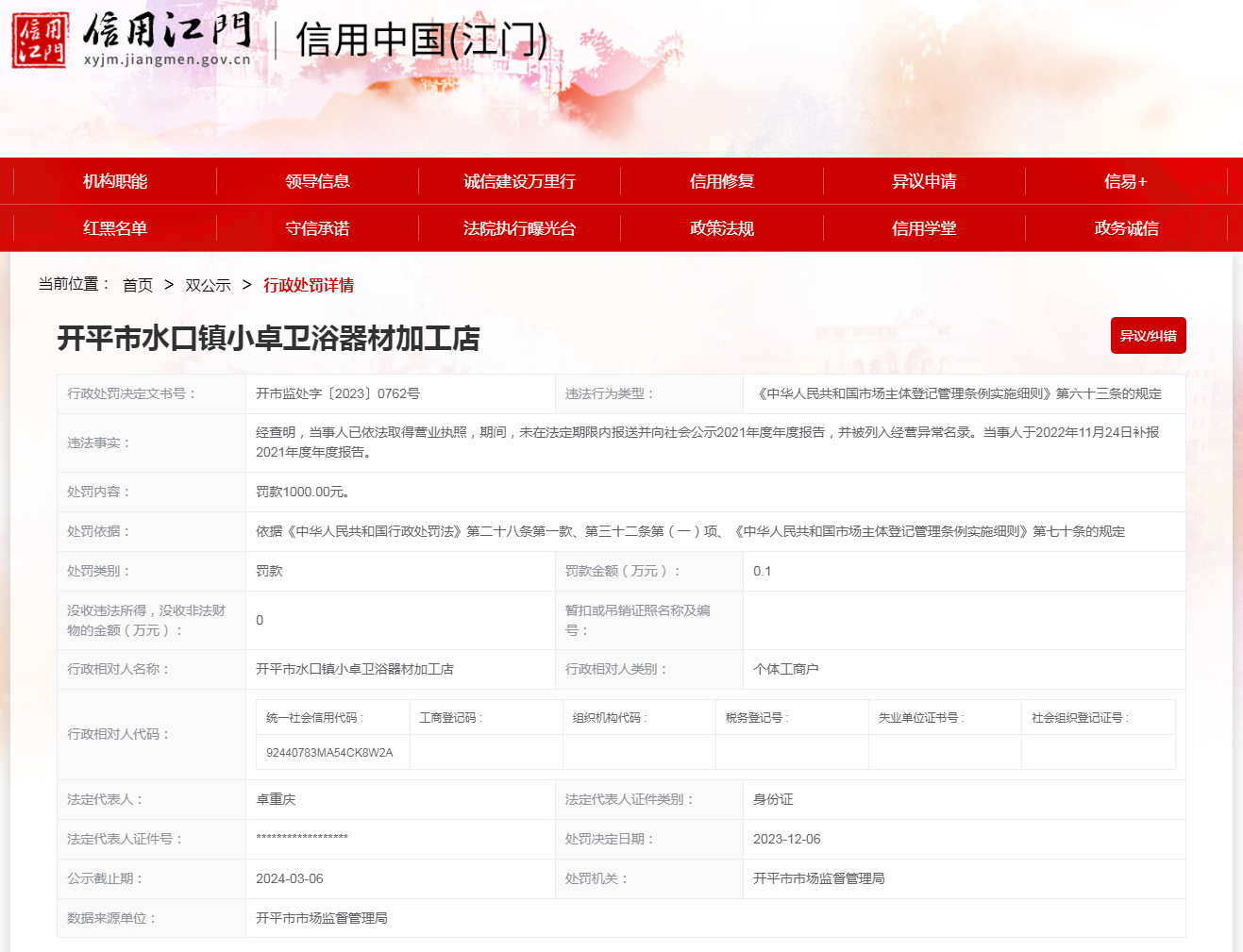Go to 诚信建设万里行 section
This screenshot has width=1243, height=952.
click(x=519, y=181)
